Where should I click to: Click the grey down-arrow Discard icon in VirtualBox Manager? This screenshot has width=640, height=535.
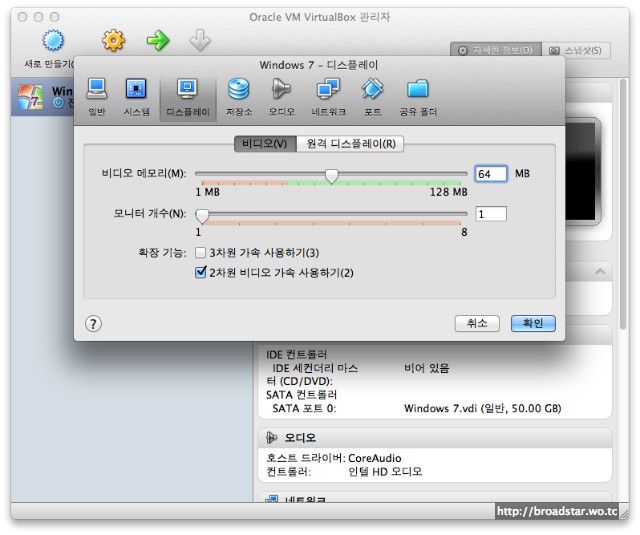coord(200,40)
